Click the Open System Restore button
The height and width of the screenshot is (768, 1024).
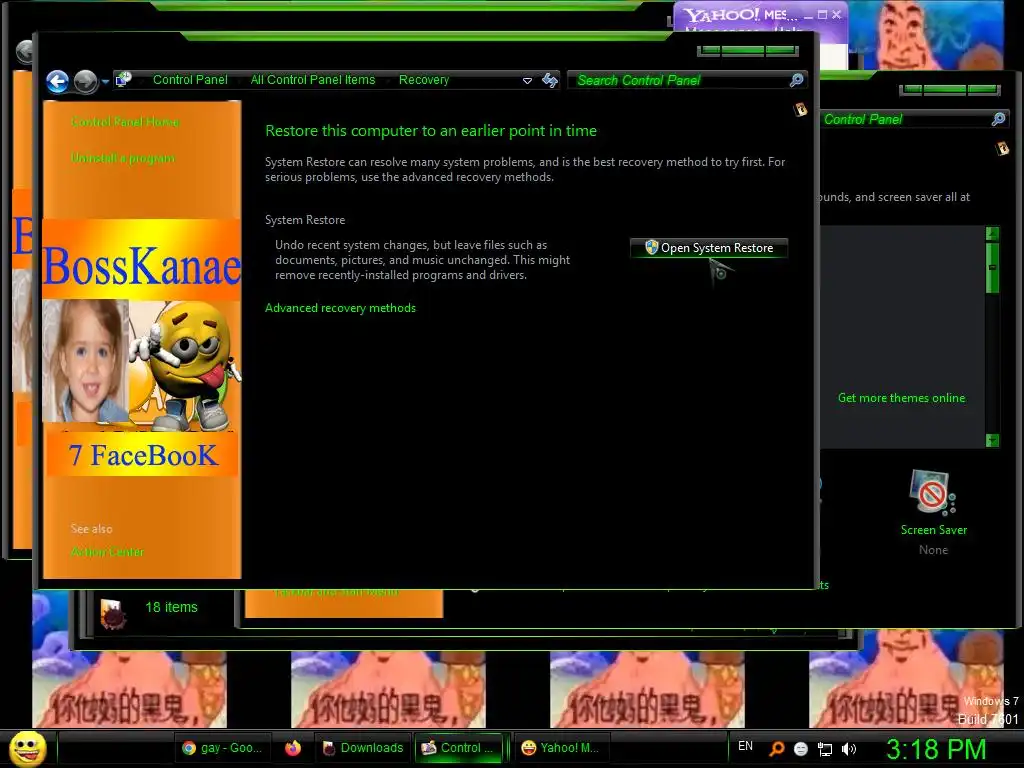[709, 248]
